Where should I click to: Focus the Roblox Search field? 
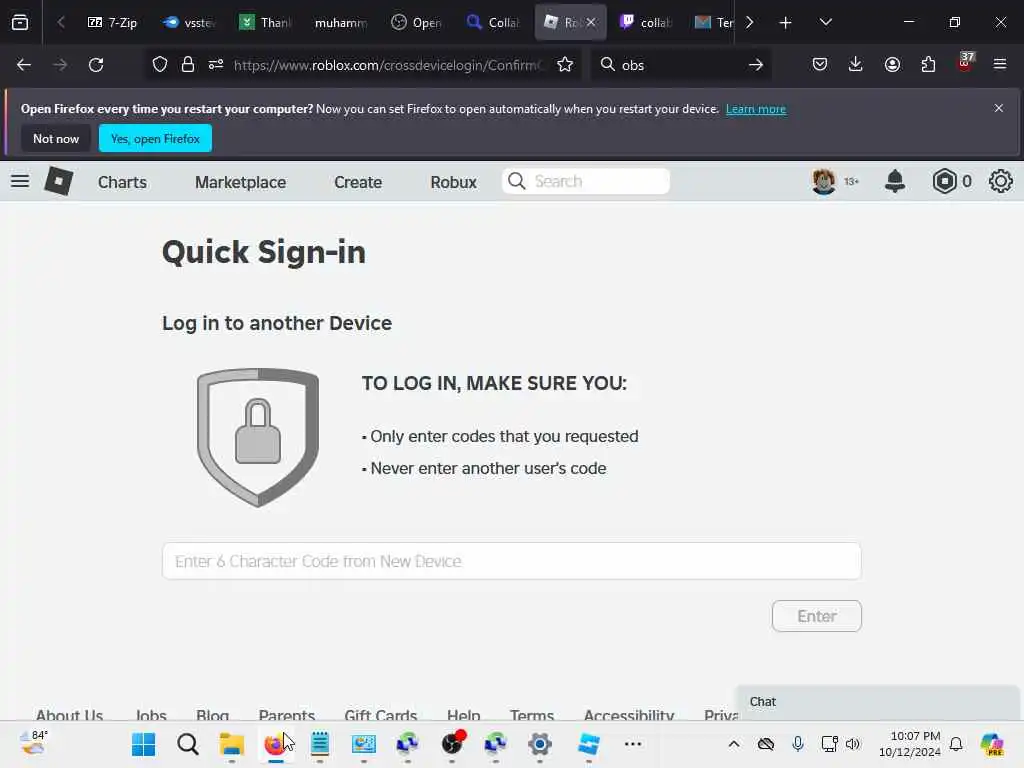pos(586,181)
